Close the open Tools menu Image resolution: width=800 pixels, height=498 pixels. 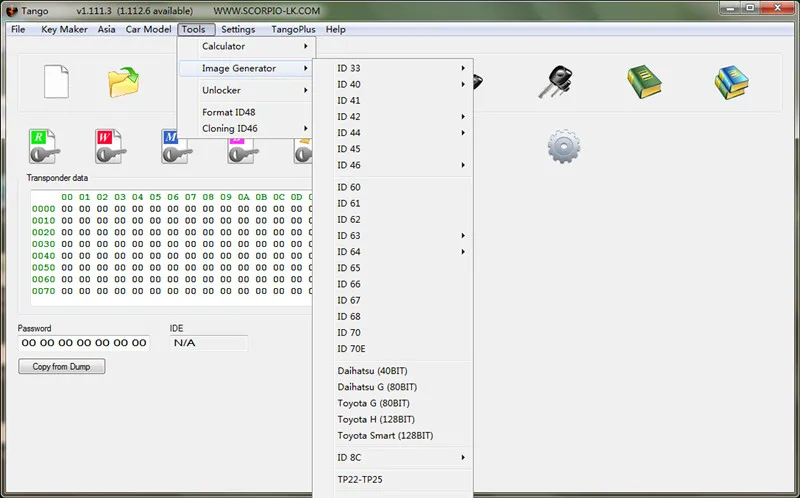pos(196,30)
